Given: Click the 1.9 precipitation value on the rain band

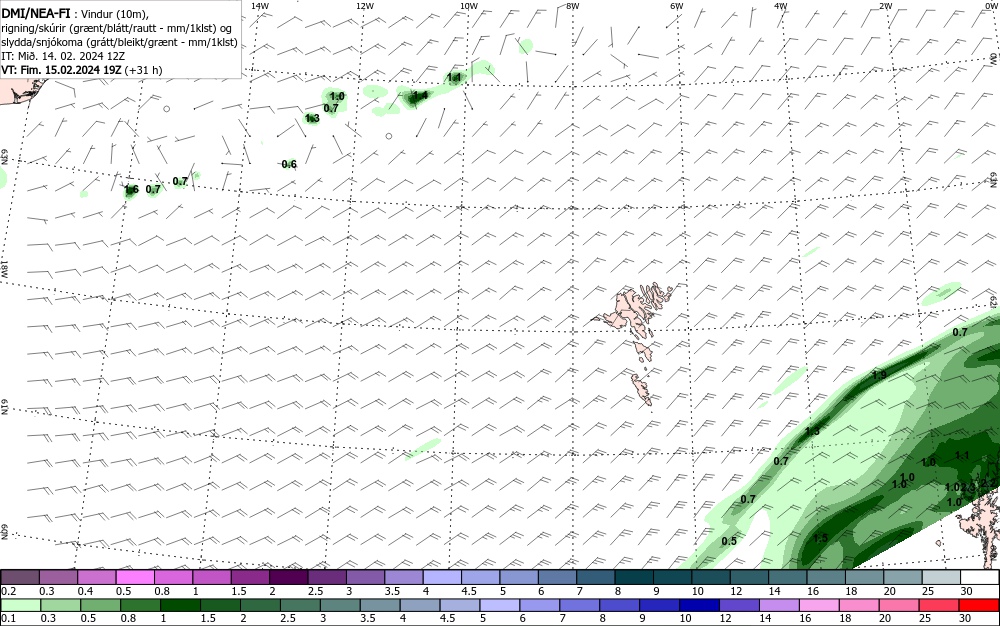Looking at the screenshot, I should (879, 375).
